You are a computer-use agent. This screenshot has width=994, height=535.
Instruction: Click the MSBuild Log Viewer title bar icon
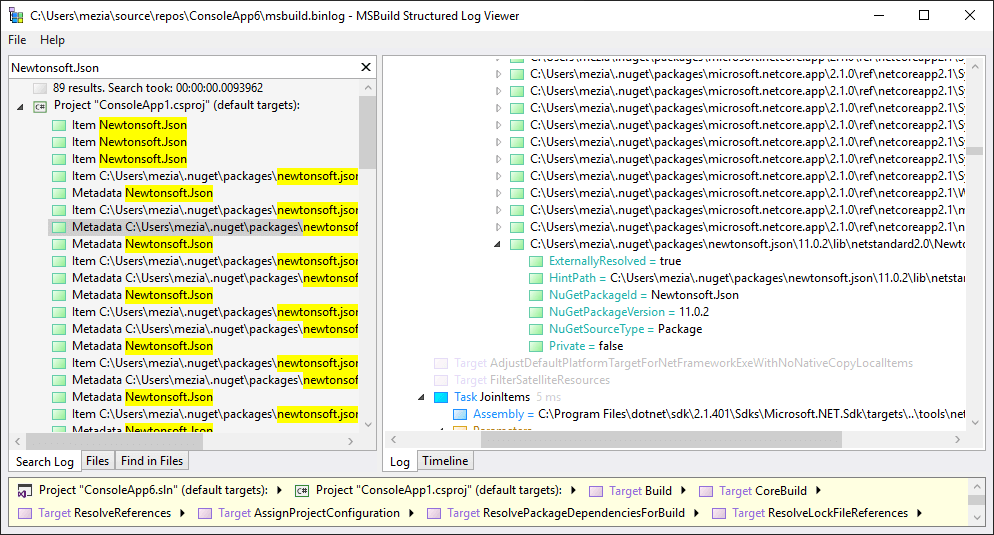coord(16,15)
